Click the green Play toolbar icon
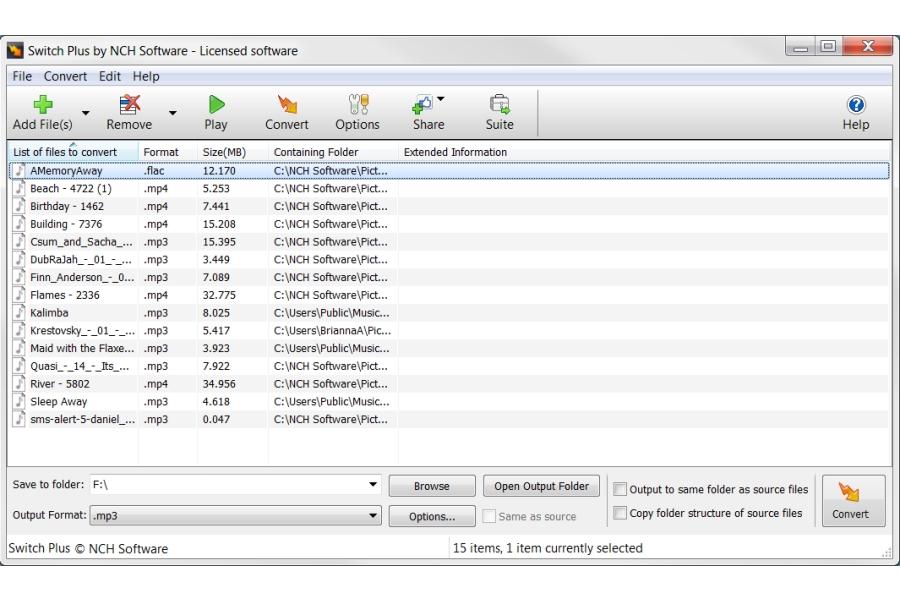The image size is (900, 600). click(216, 104)
